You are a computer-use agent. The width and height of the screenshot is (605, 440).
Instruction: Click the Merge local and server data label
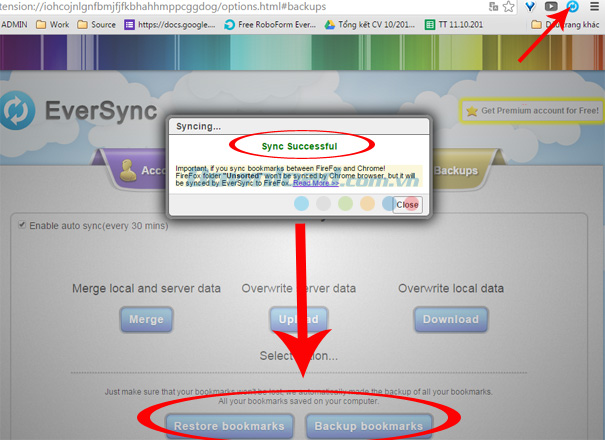pyautogui.click(x=146, y=288)
